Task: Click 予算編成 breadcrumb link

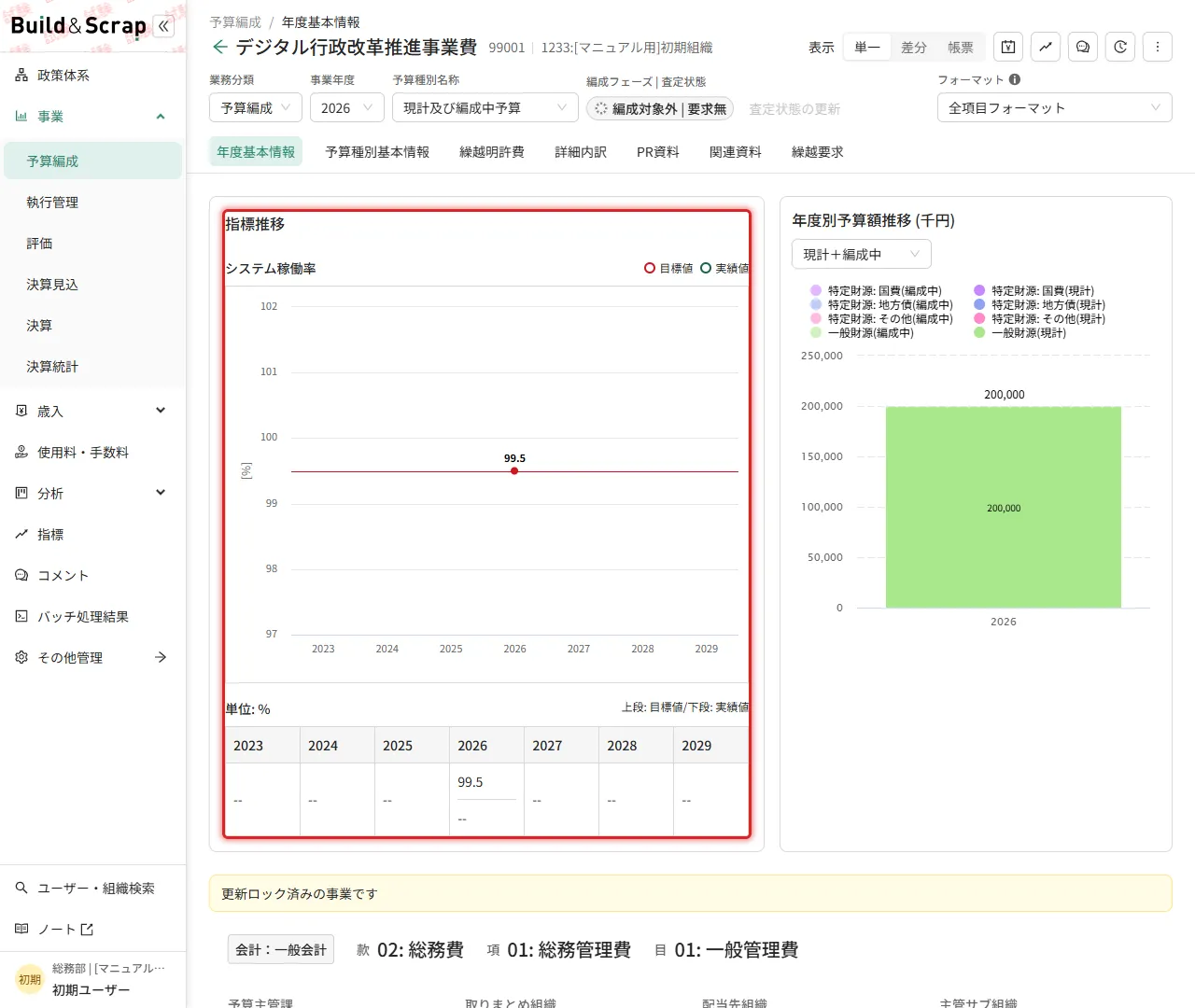Action: pos(235,22)
